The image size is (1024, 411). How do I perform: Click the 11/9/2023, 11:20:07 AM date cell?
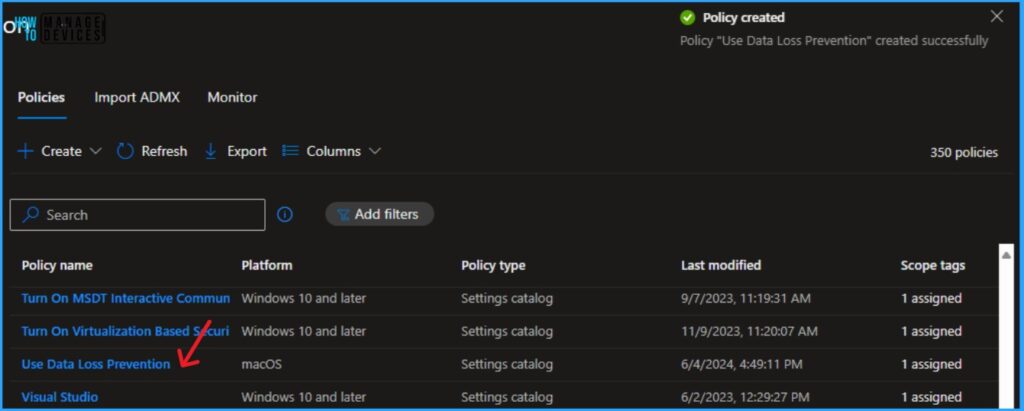[x=749, y=331]
